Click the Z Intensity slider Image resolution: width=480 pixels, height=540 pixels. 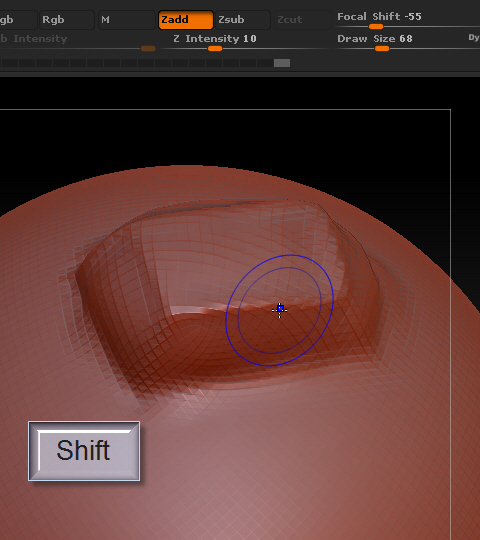[x=244, y=42]
